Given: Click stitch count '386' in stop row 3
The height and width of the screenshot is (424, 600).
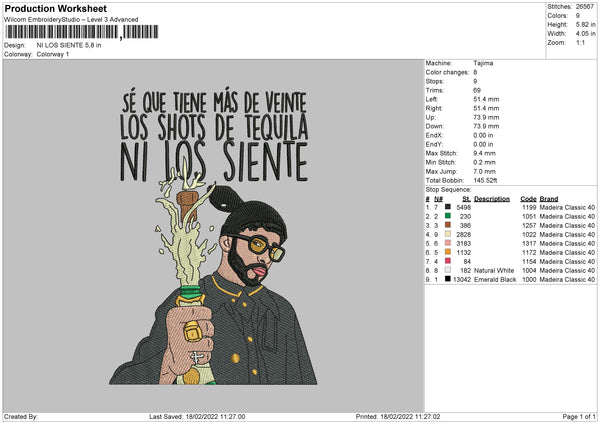Looking at the screenshot, I should click(x=465, y=225).
